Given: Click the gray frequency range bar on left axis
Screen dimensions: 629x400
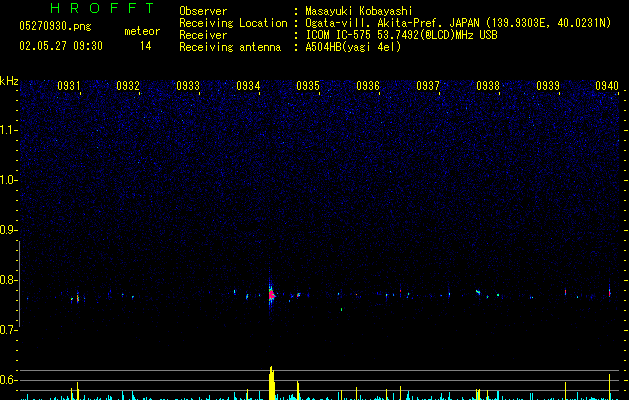Looking at the screenshot, I should coord(19,283).
